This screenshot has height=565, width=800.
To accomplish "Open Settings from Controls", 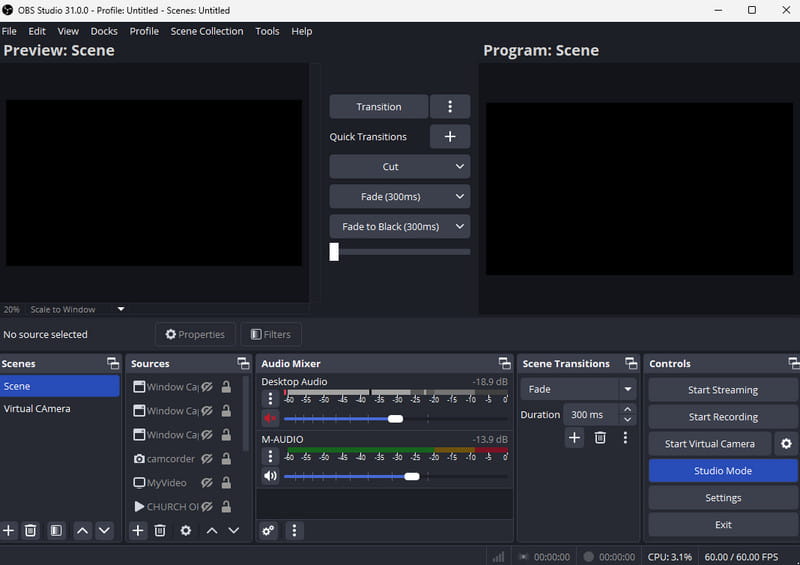I will 722,498.
